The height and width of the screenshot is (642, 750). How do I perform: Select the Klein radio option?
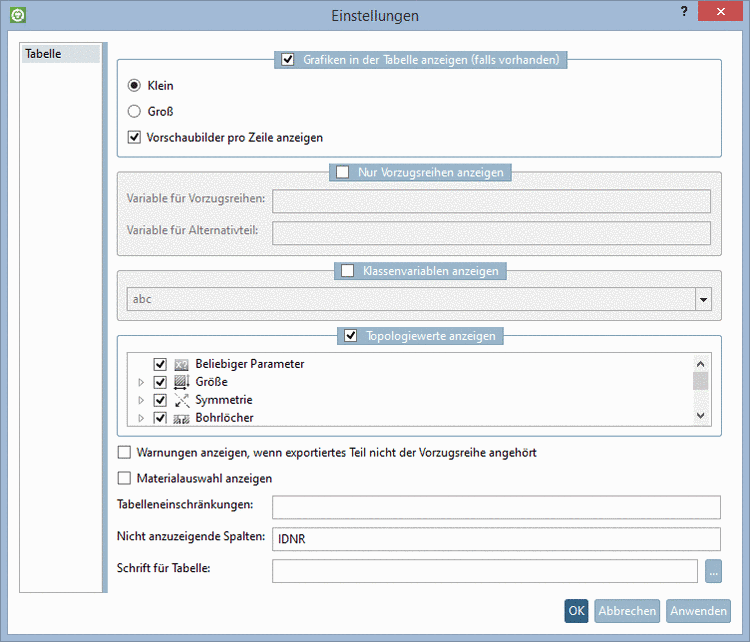pos(134,86)
